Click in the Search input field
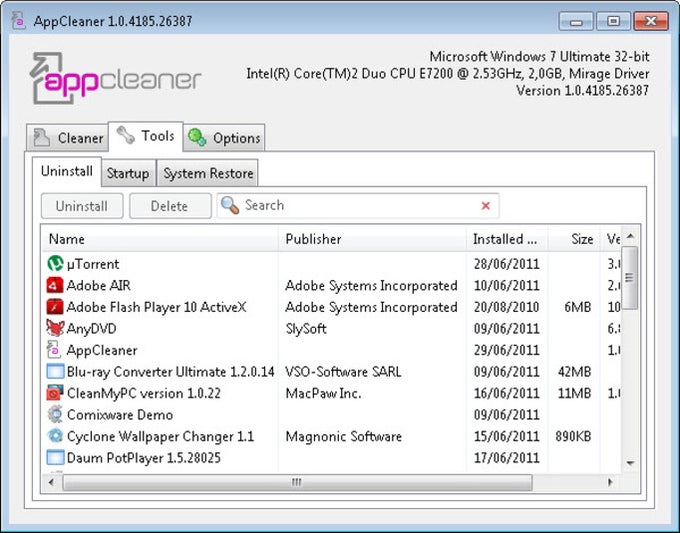This screenshot has height=533, width=680. pos(360,206)
